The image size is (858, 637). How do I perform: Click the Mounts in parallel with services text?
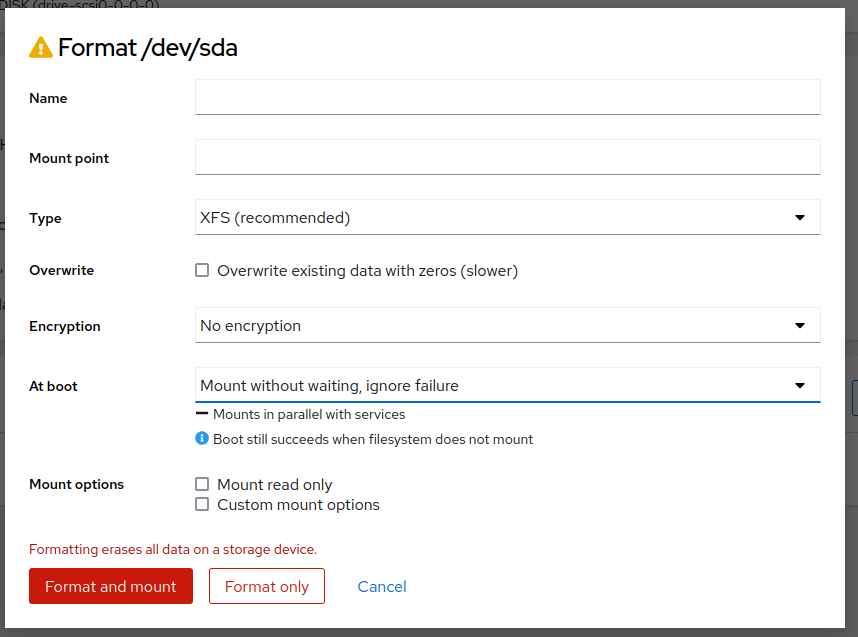[309, 414]
